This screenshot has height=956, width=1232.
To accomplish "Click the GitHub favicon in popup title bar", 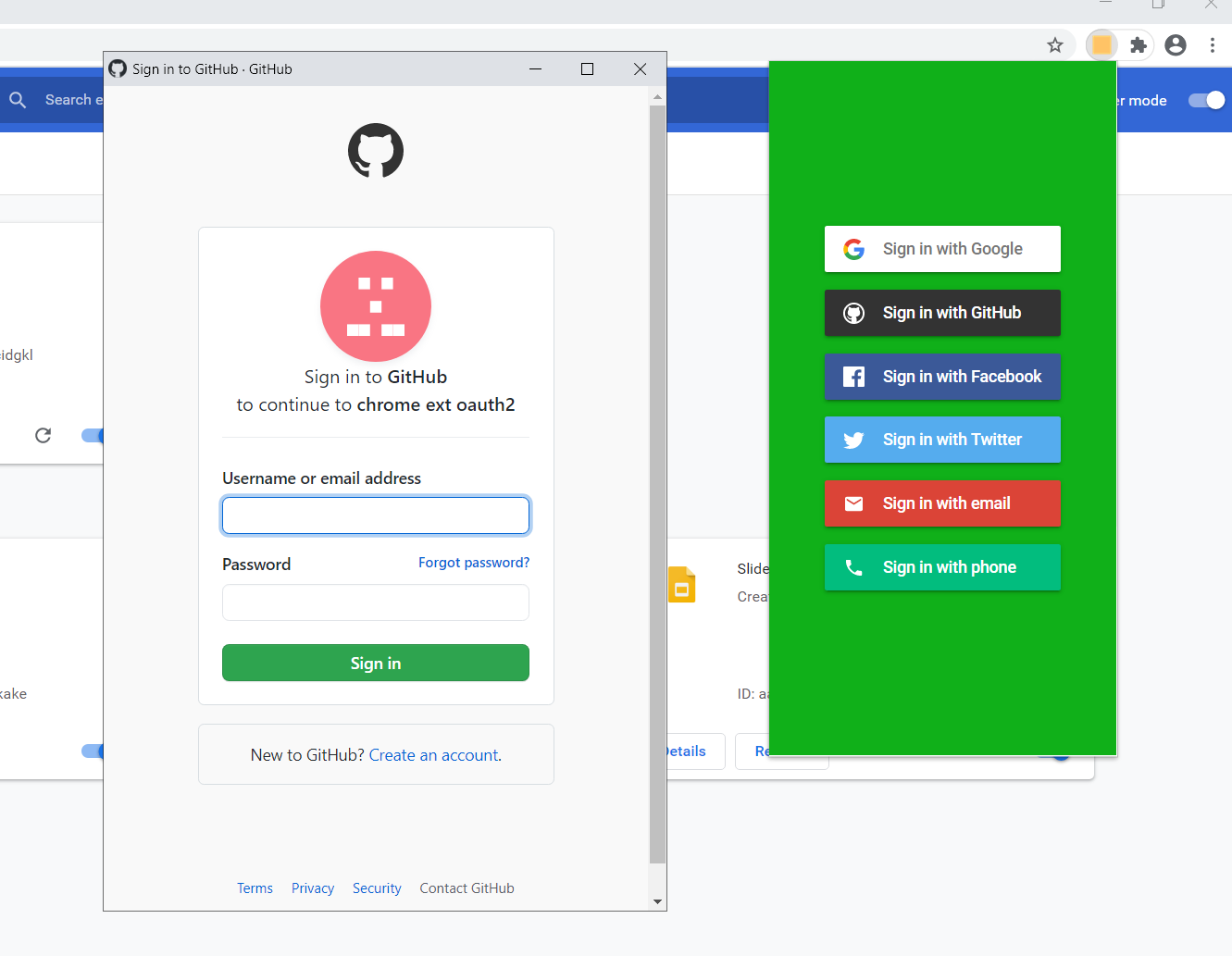I will click(118, 68).
